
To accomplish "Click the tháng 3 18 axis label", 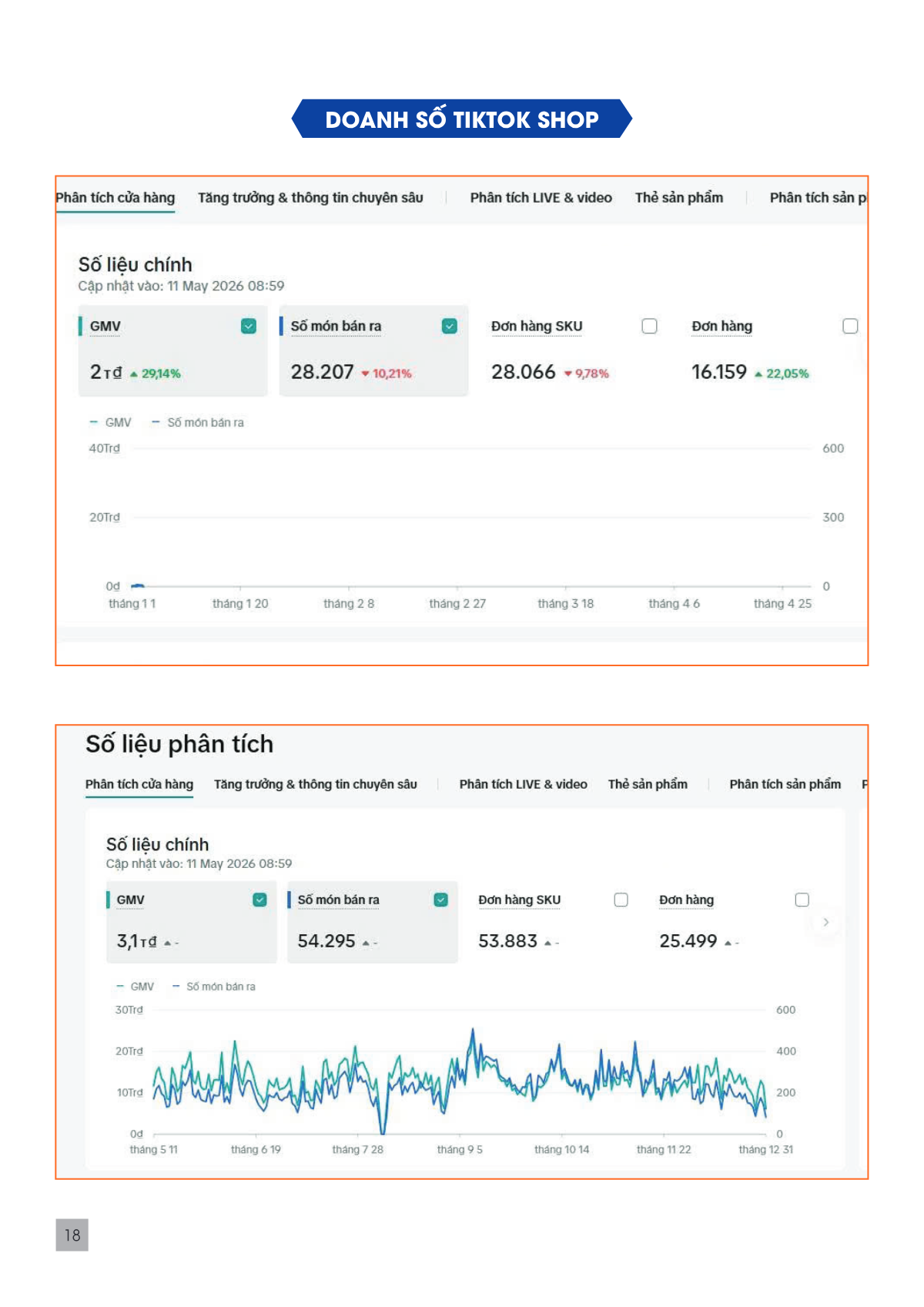I will 566,604.
